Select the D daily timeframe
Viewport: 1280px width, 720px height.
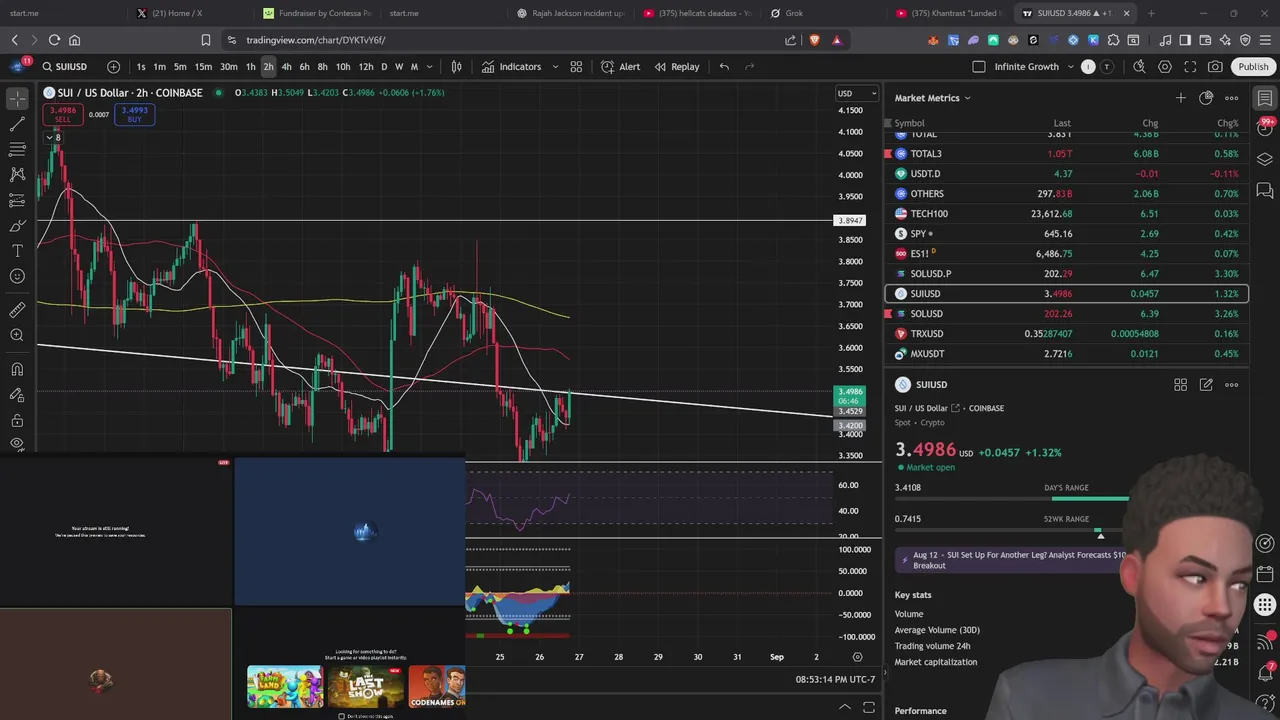384,67
